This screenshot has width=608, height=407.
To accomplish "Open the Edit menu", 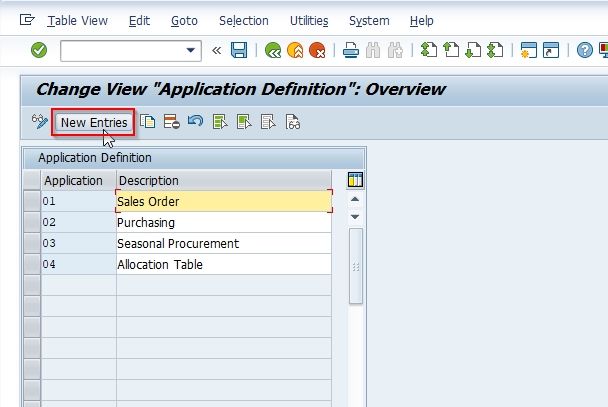I will (x=139, y=21).
